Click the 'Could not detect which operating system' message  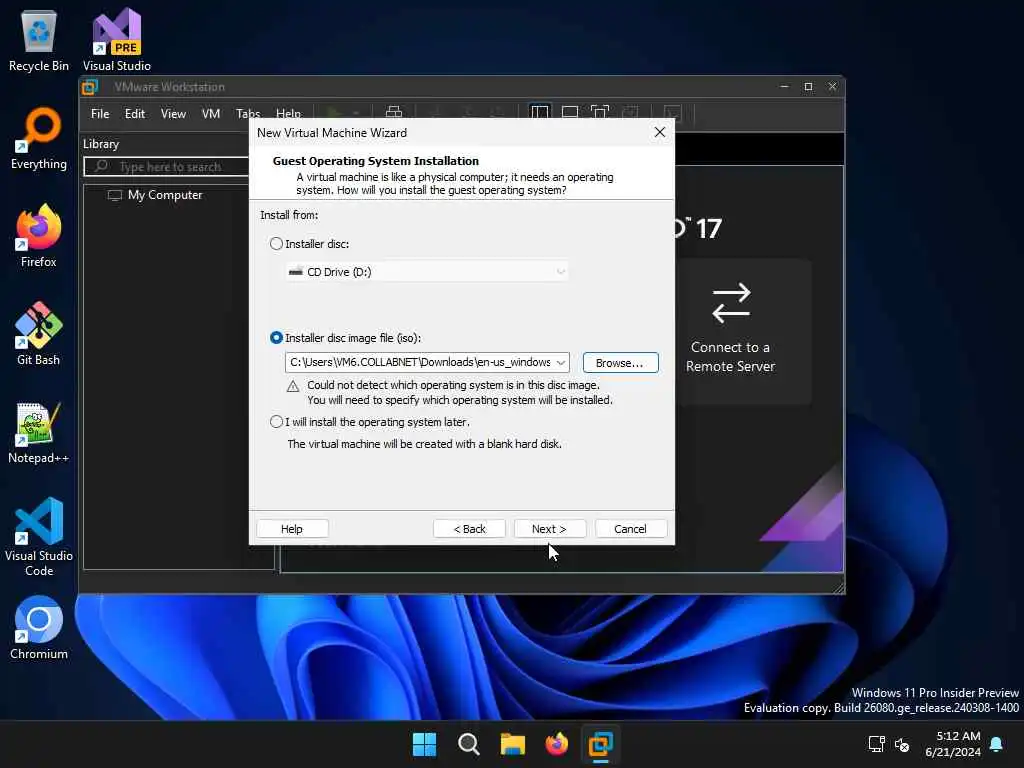coord(460,392)
